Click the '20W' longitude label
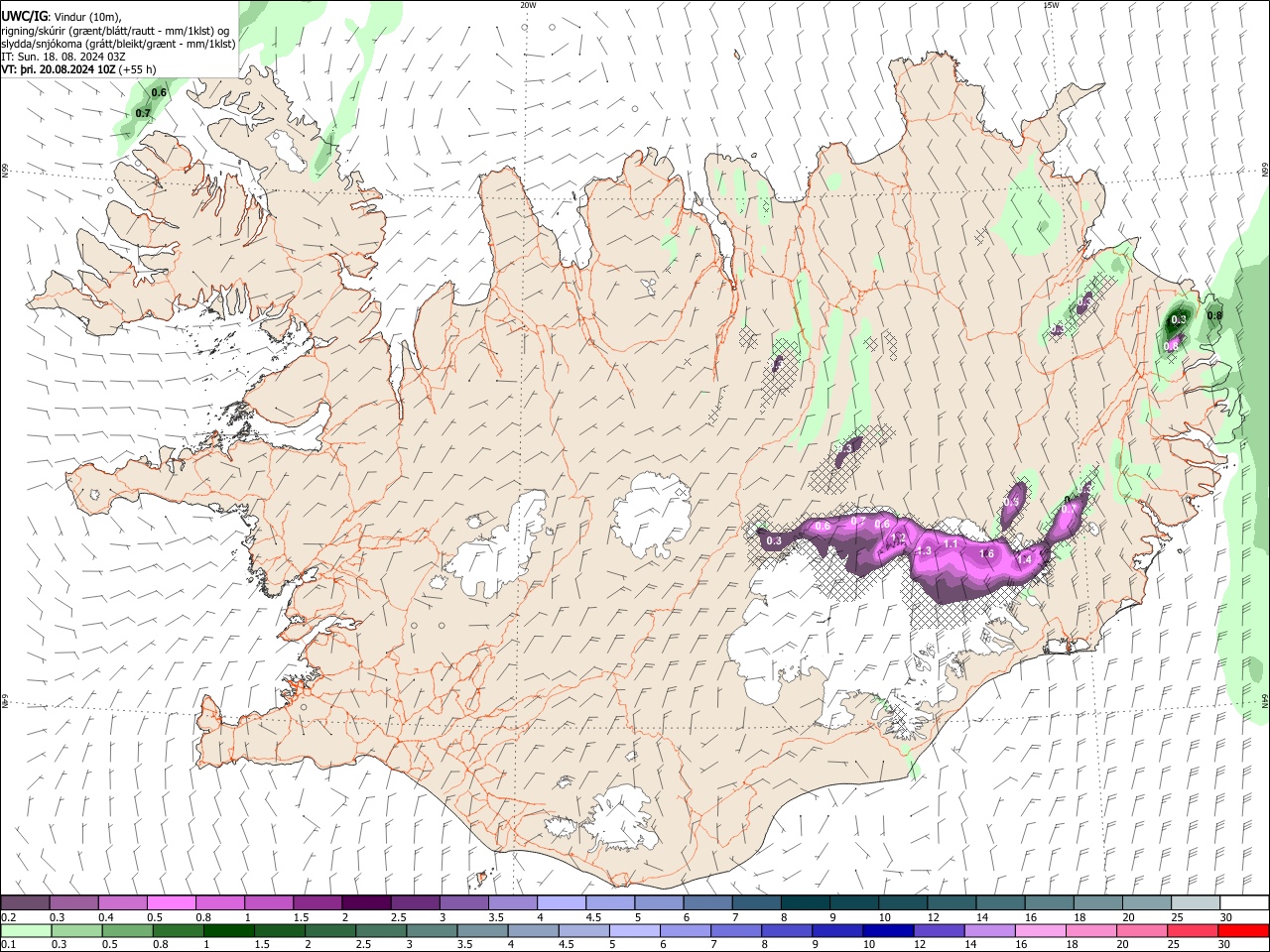Viewport: 1270px width, 952px height. coord(528,5)
